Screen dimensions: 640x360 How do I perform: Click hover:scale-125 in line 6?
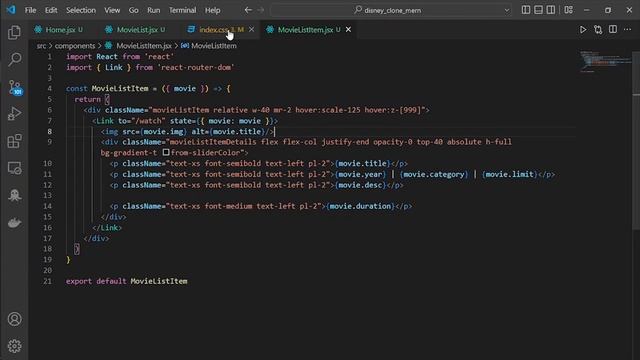tap(328, 110)
